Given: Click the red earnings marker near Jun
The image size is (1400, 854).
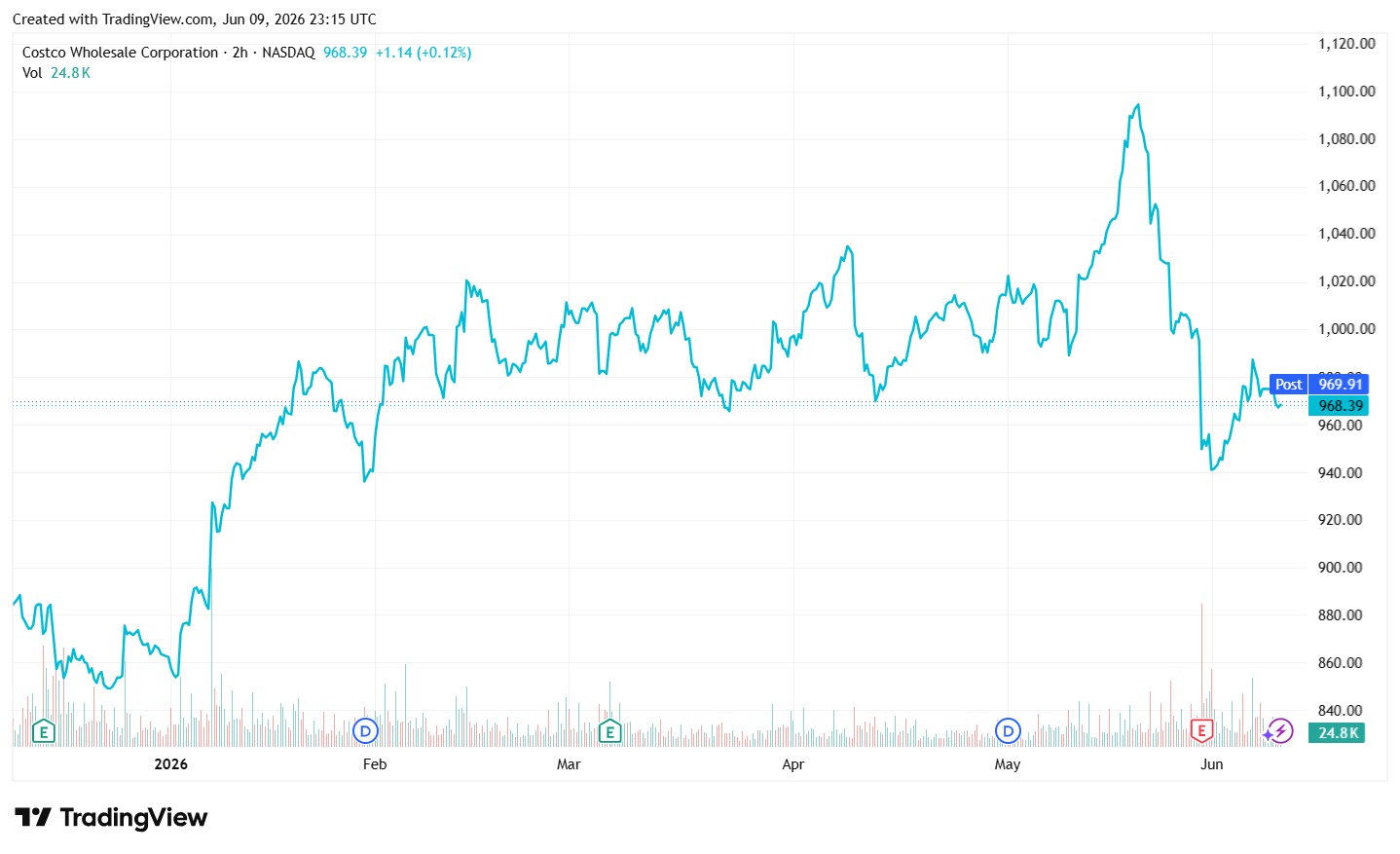Looking at the screenshot, I should click(1201, 730).
